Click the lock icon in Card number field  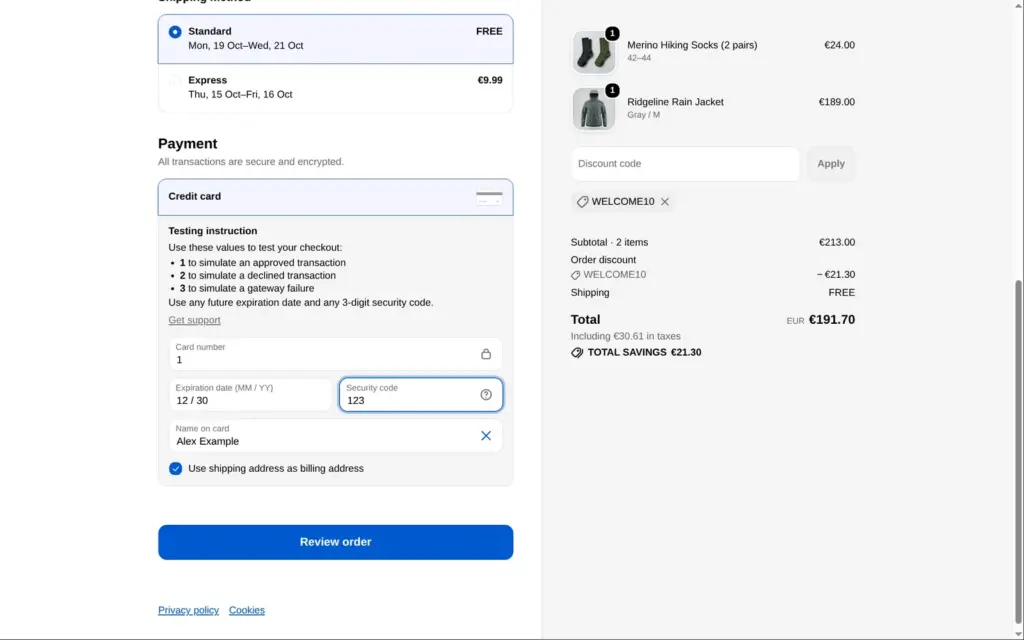[486, 354]
